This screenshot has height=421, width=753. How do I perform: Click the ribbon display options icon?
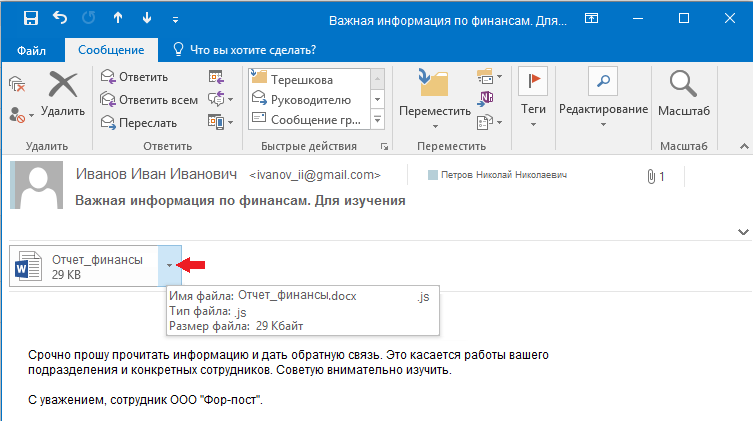592,18
